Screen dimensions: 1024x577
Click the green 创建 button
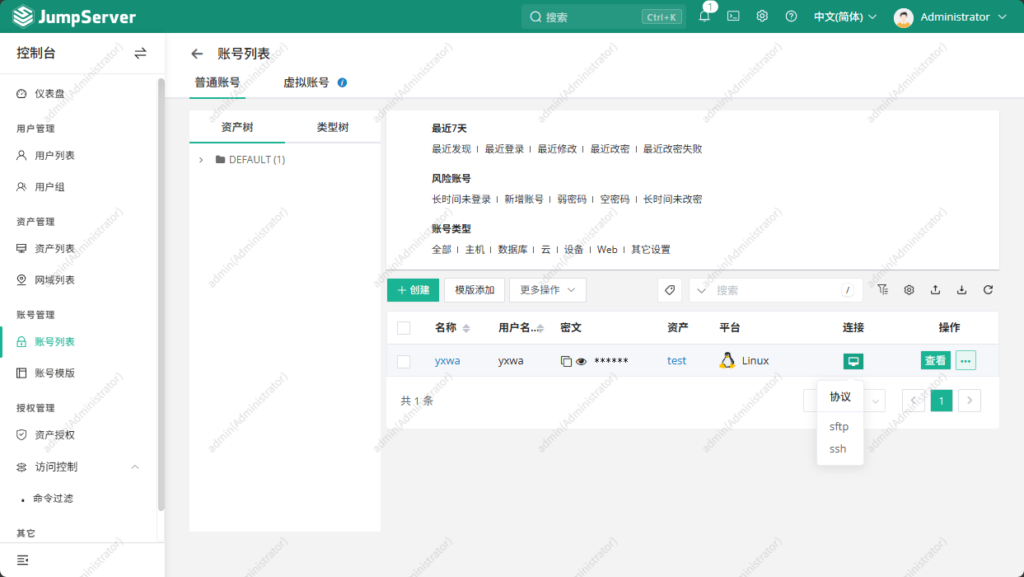tap(413, 290)
